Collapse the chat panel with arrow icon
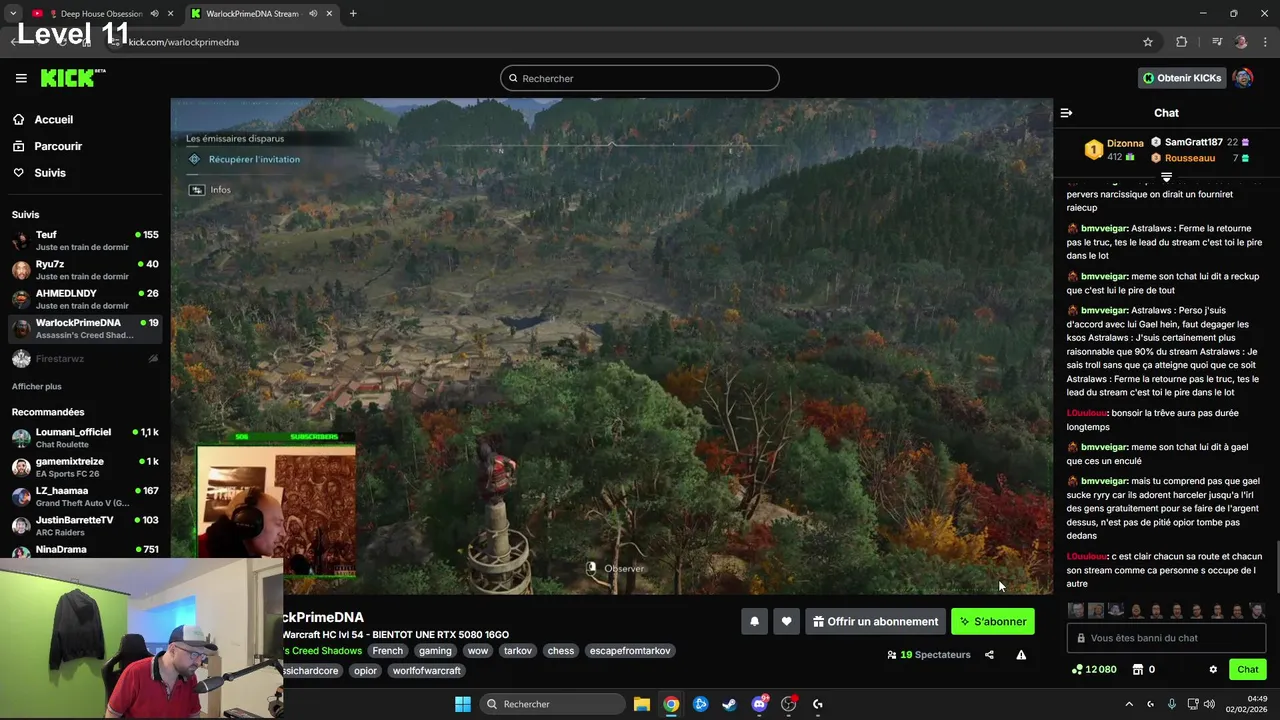Image resolution: width=1280 pixels, height=720 pixels. (x=1066, y=113)
